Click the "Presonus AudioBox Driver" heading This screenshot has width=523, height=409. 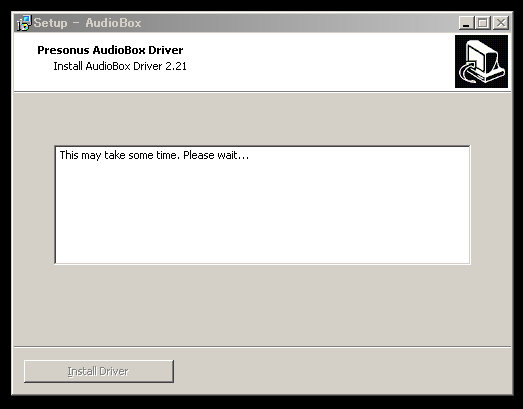click(x=110, y=50)
